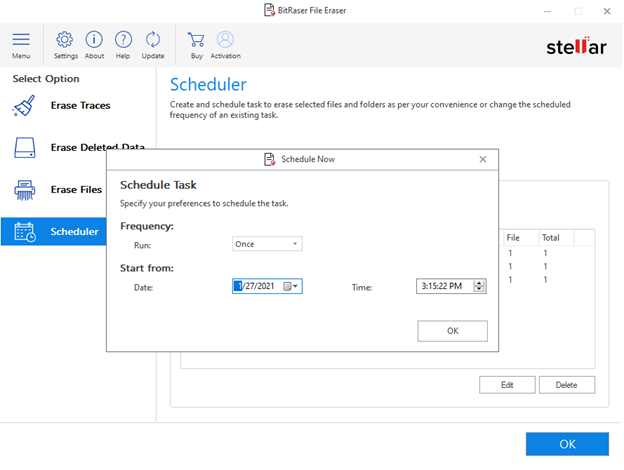Click the Erase Deleted Data drive icon

(x=25, y=148)
